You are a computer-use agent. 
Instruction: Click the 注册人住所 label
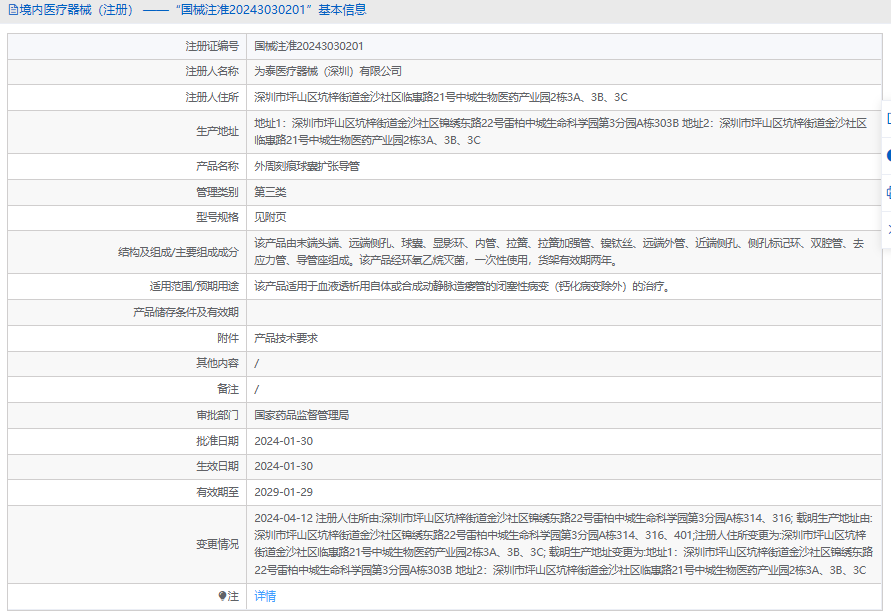tap(212, 97)
